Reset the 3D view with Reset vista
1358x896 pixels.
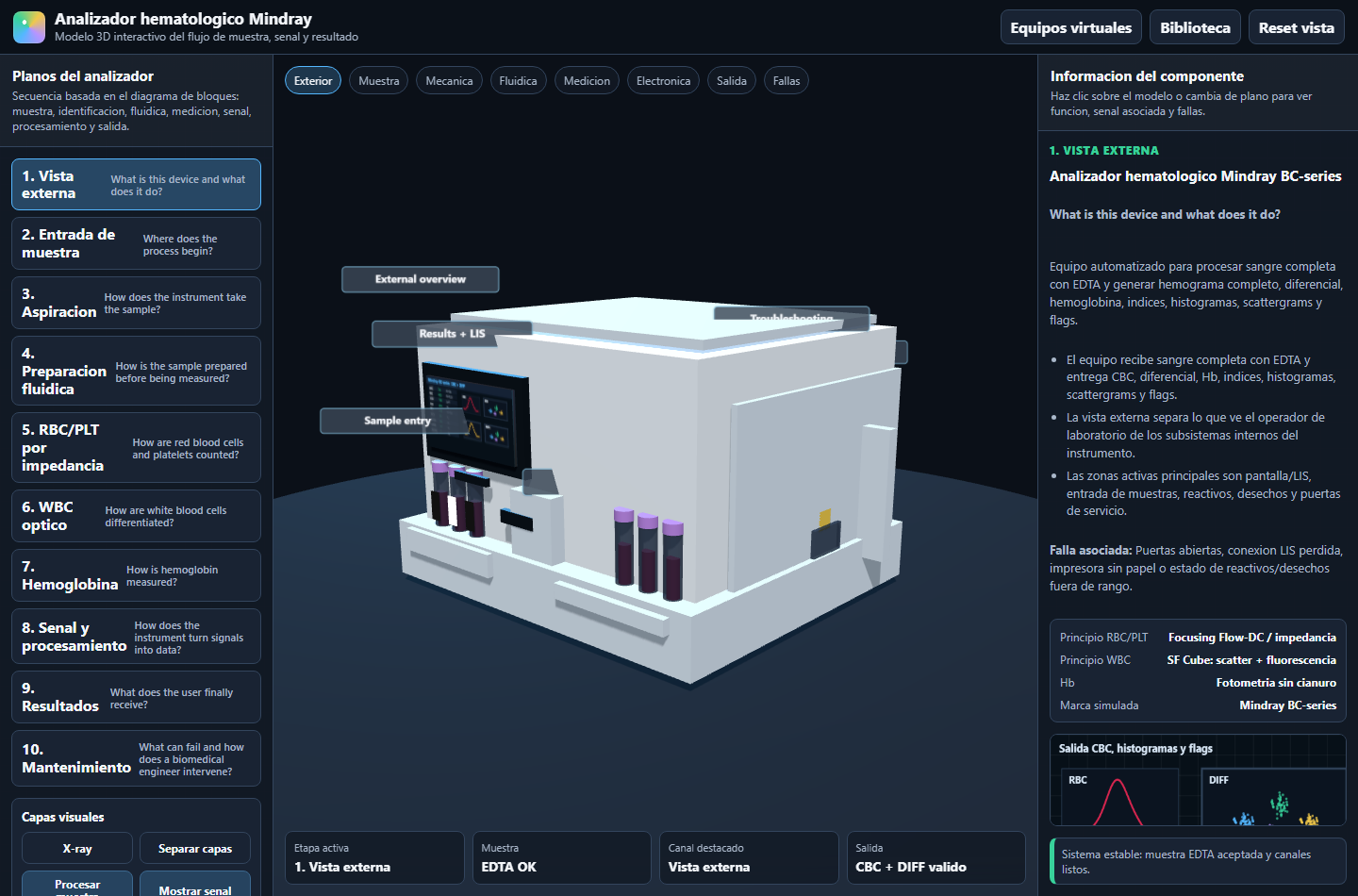pos(1296,27)
